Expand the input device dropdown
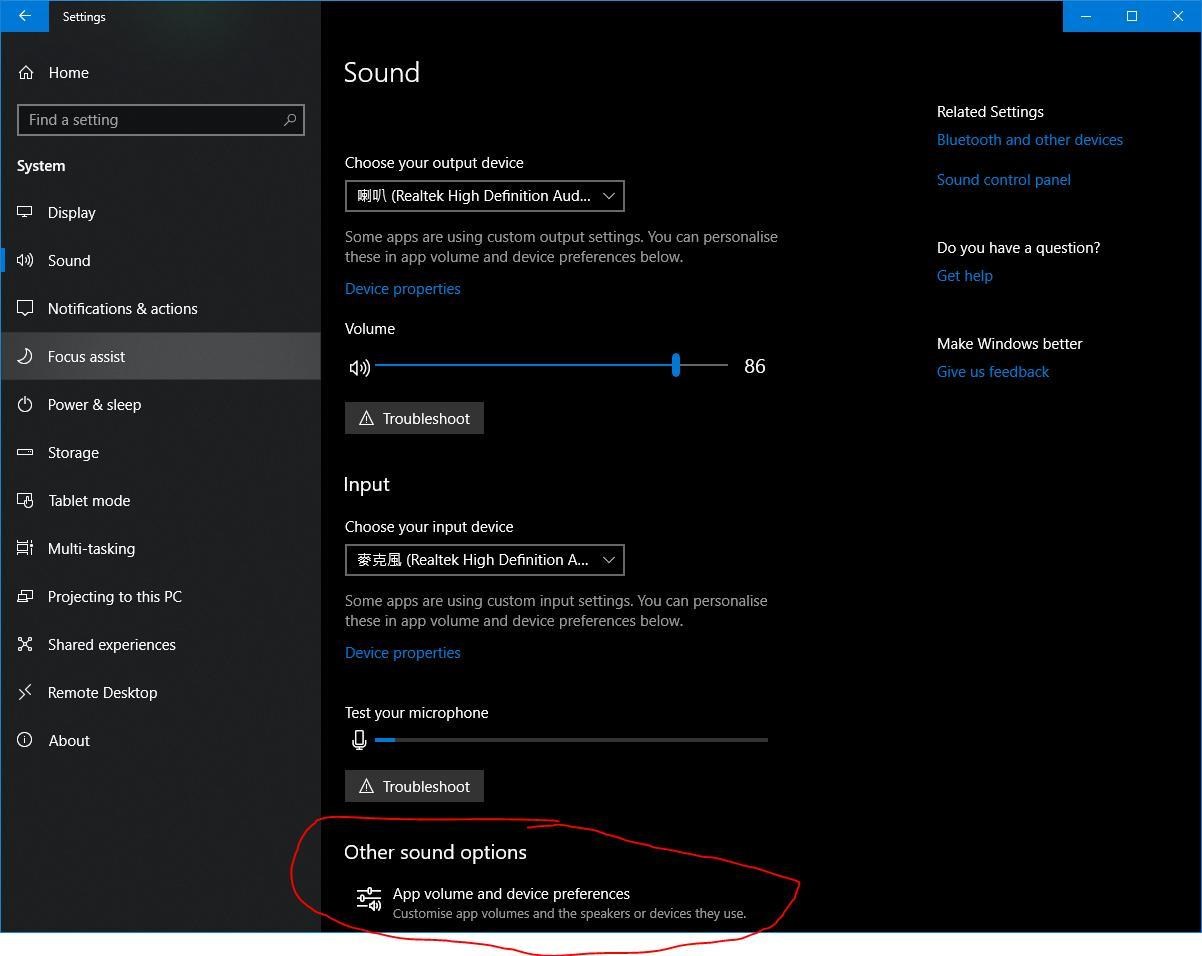 [485, 560]
